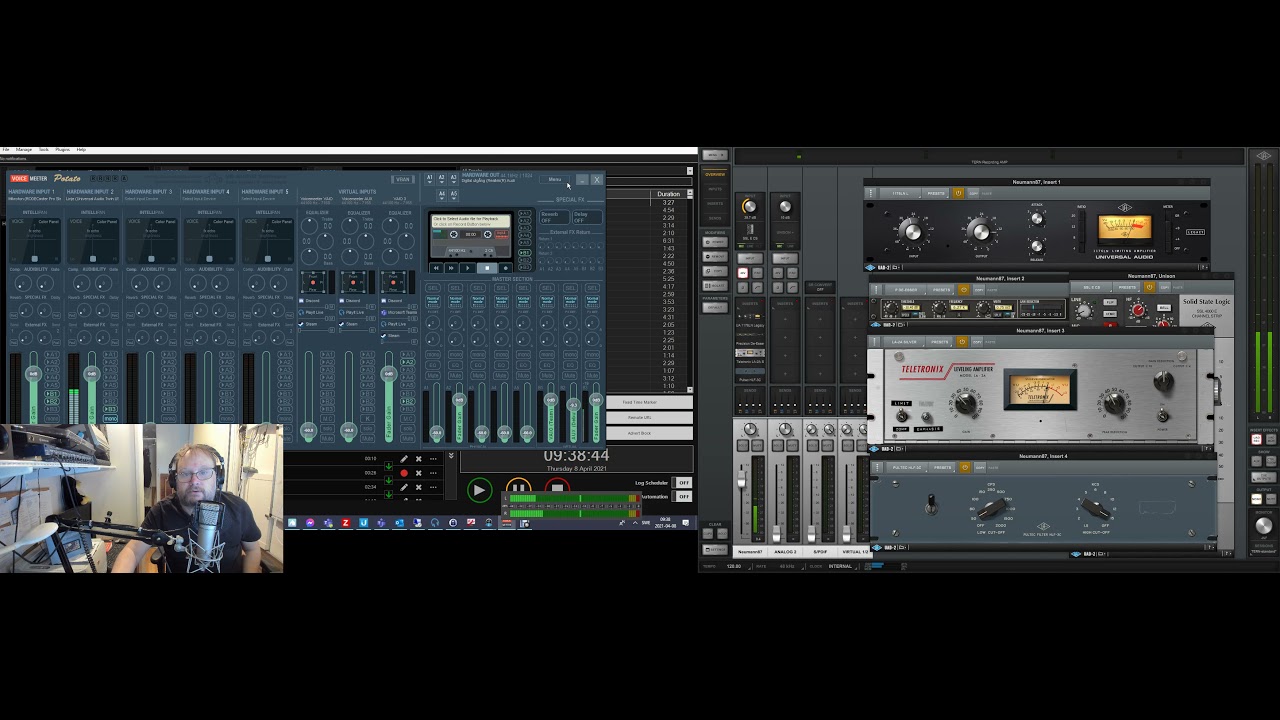The width and height of the screenshot is (1280, 720).
Task: Click the green play button in the radio player
Action: coord(479,490)
